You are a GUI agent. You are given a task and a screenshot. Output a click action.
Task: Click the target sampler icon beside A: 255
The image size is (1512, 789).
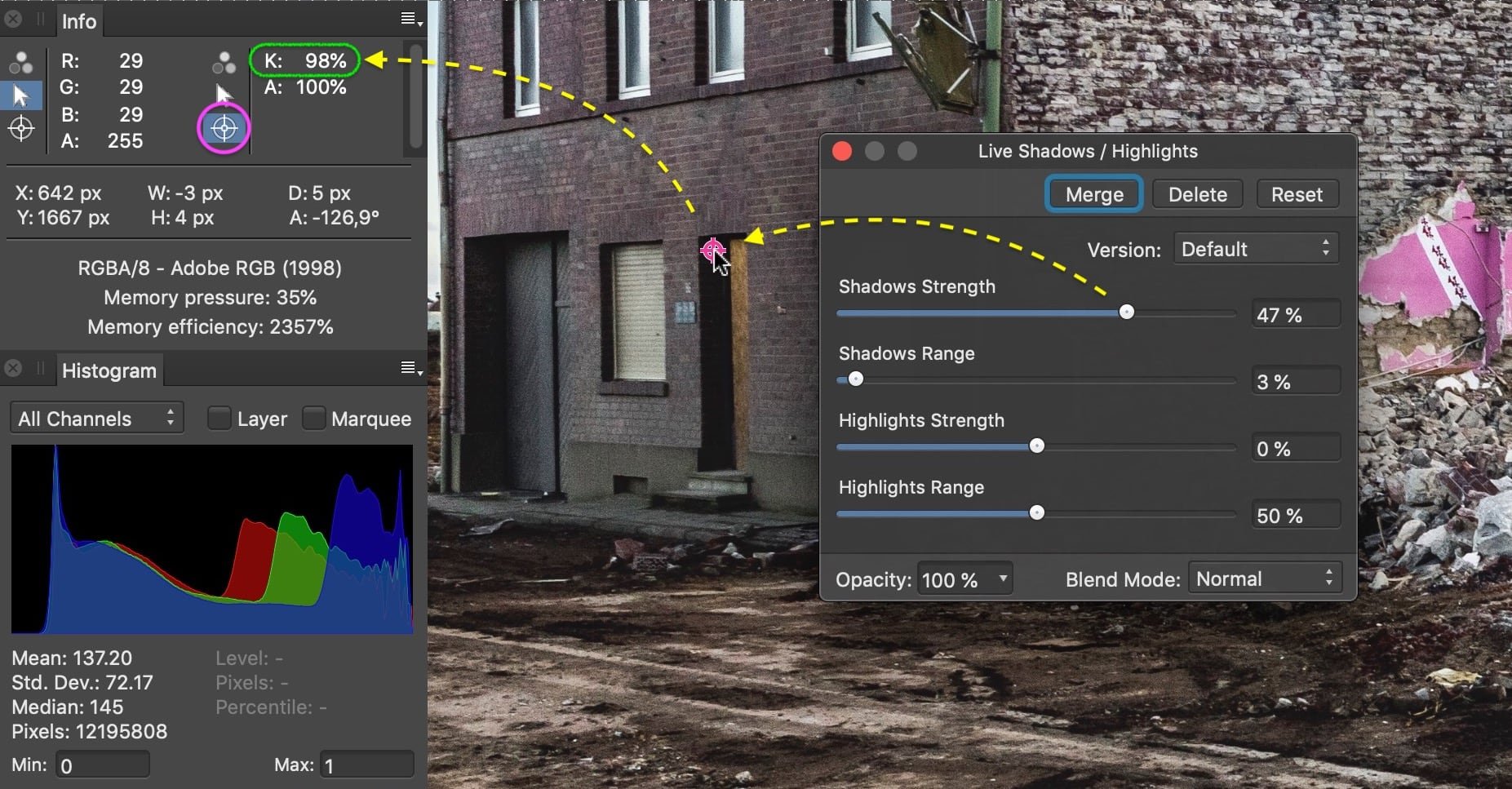click(x=21, y=129)
